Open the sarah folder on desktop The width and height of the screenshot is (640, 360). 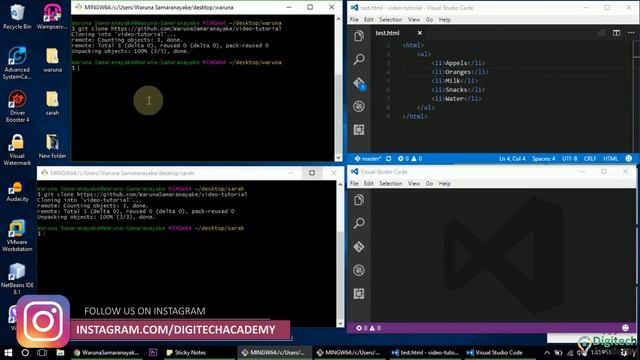click(x=52, y=103)
